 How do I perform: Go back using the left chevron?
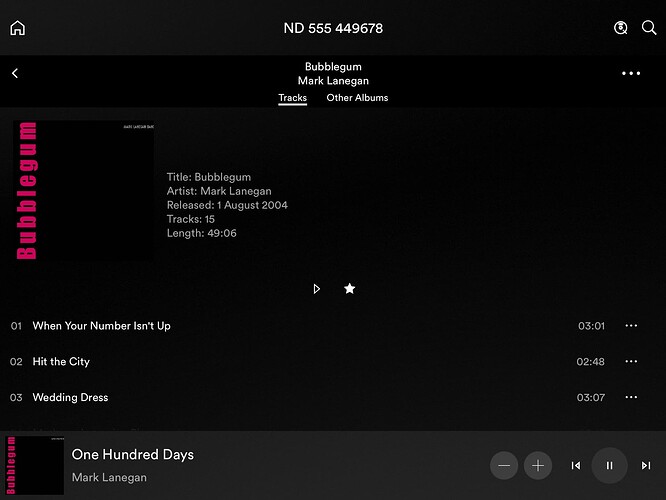click(x=15, y=73)
